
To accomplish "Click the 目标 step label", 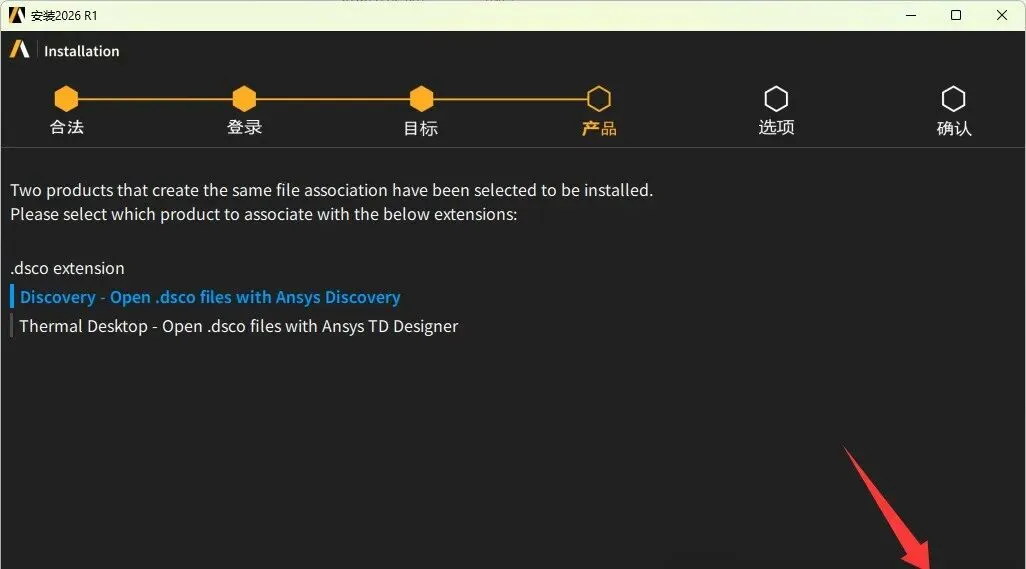I will pos(421,128).
